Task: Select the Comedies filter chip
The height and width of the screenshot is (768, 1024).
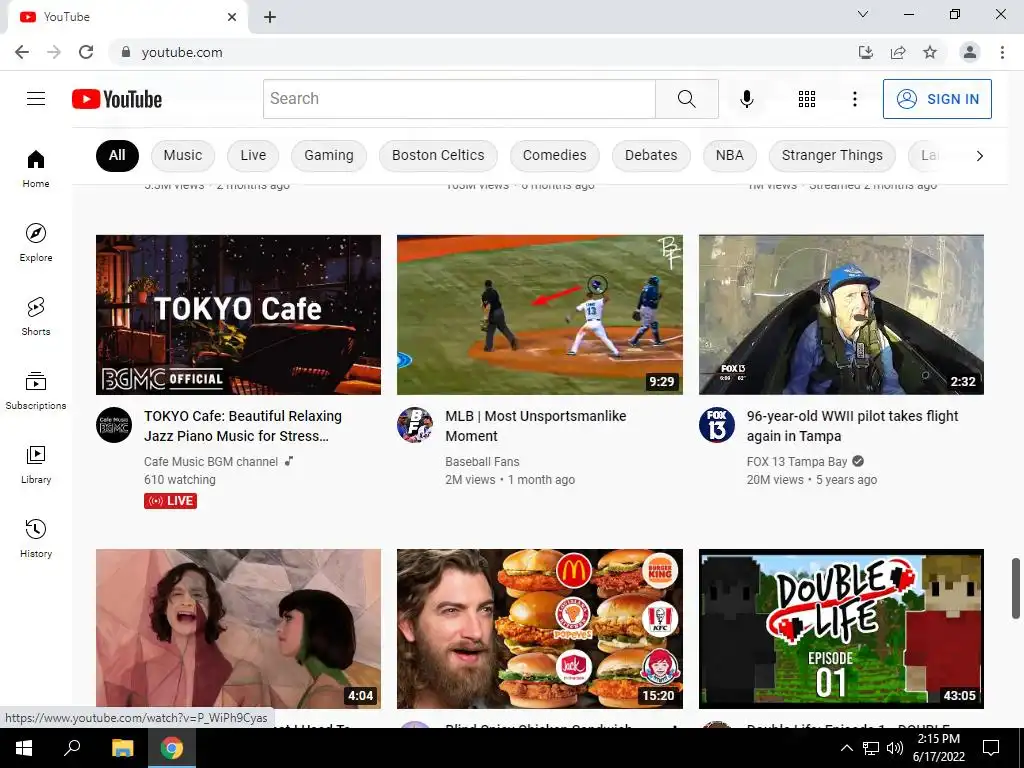Action: (554, 155)
